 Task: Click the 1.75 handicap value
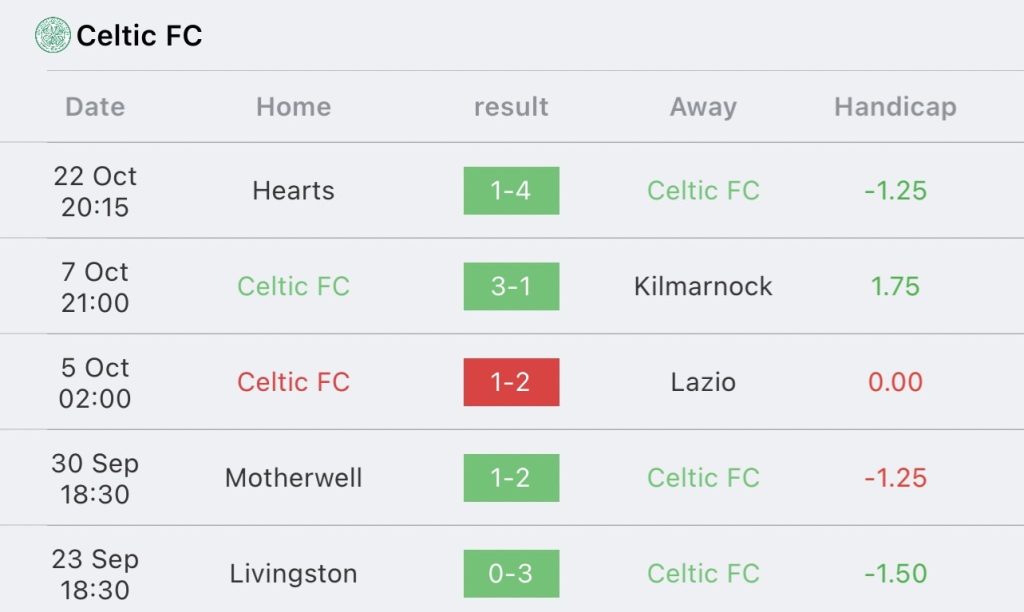coord(895,286)
